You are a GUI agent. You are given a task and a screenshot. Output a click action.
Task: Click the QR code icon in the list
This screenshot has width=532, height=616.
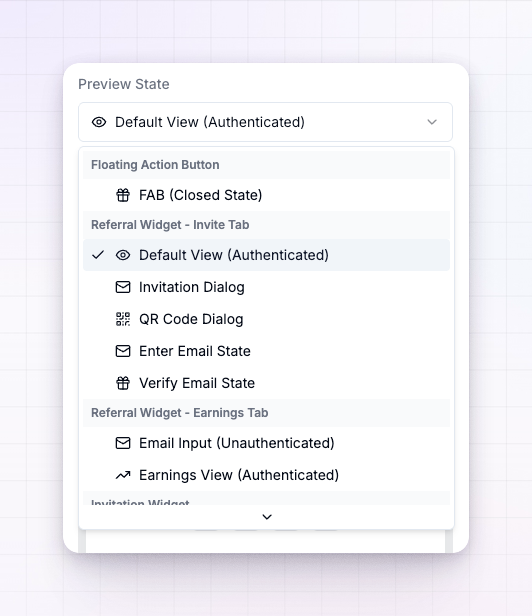[x=123, y=319]
